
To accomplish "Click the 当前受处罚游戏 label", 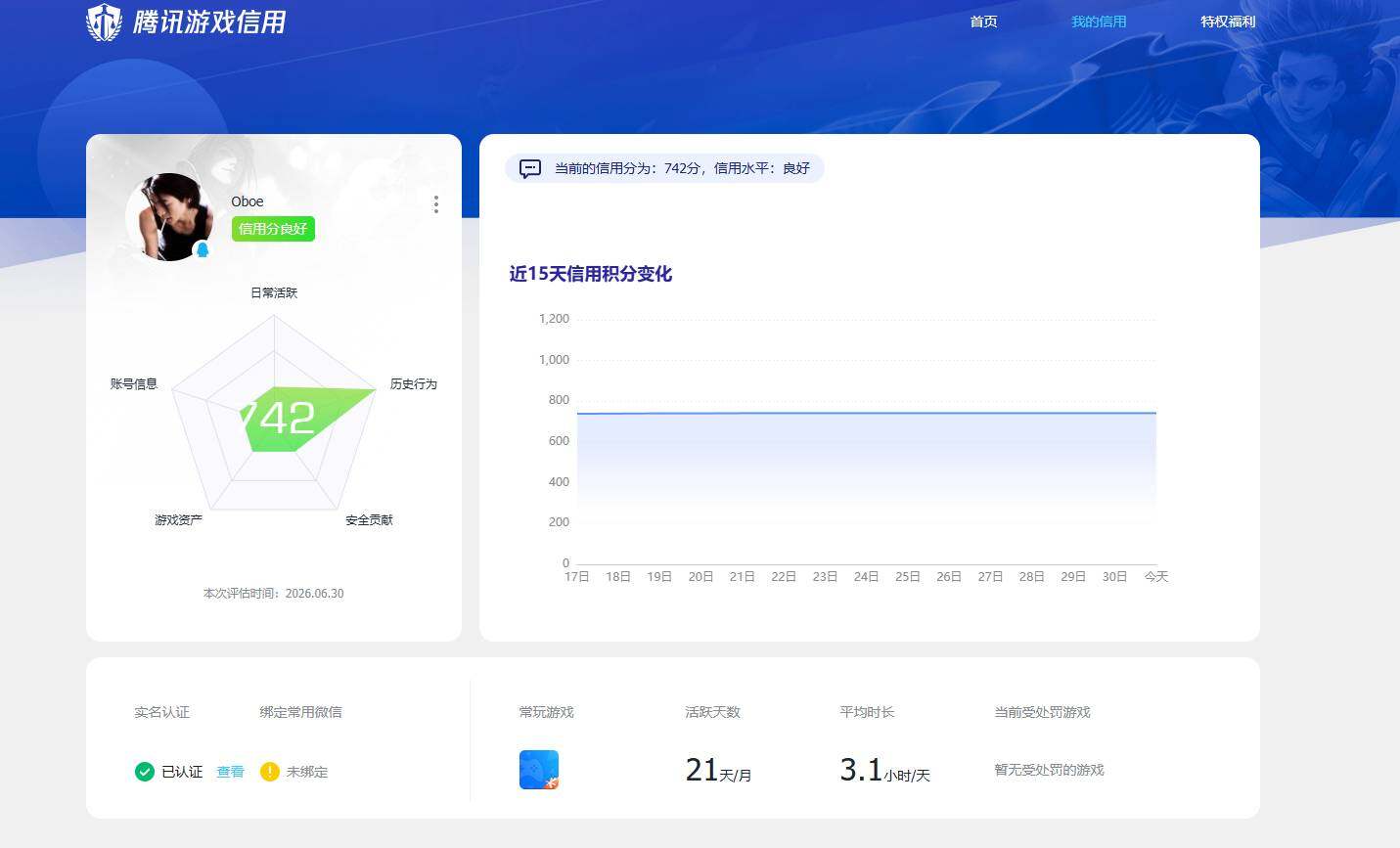I will coord(1042,712).
